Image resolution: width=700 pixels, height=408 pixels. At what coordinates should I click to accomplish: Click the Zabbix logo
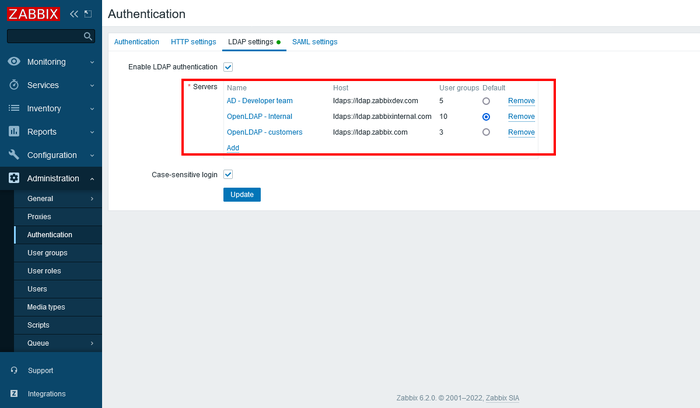tap(33, 14)
